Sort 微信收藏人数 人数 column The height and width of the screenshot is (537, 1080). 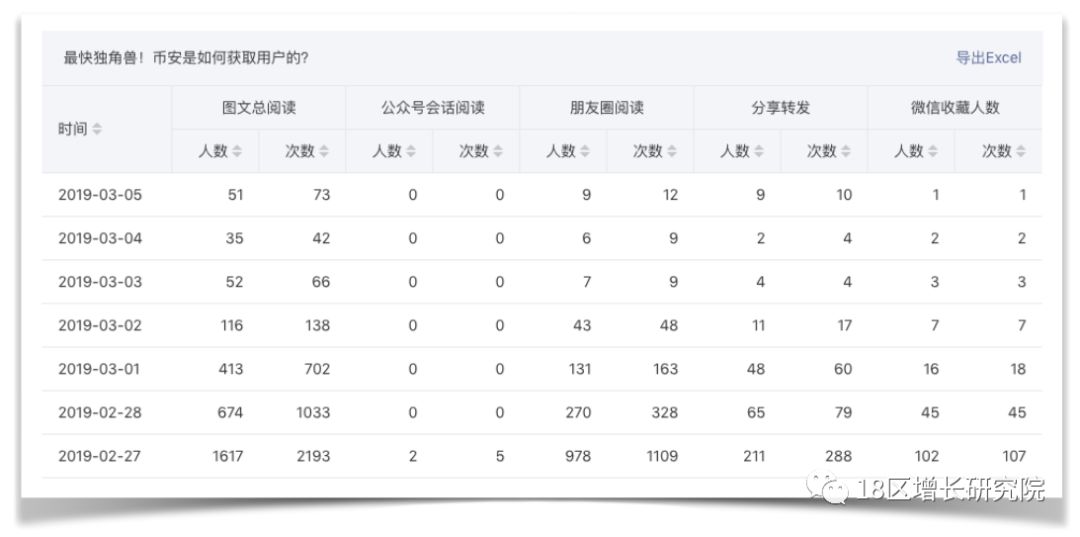pos(933,151)
